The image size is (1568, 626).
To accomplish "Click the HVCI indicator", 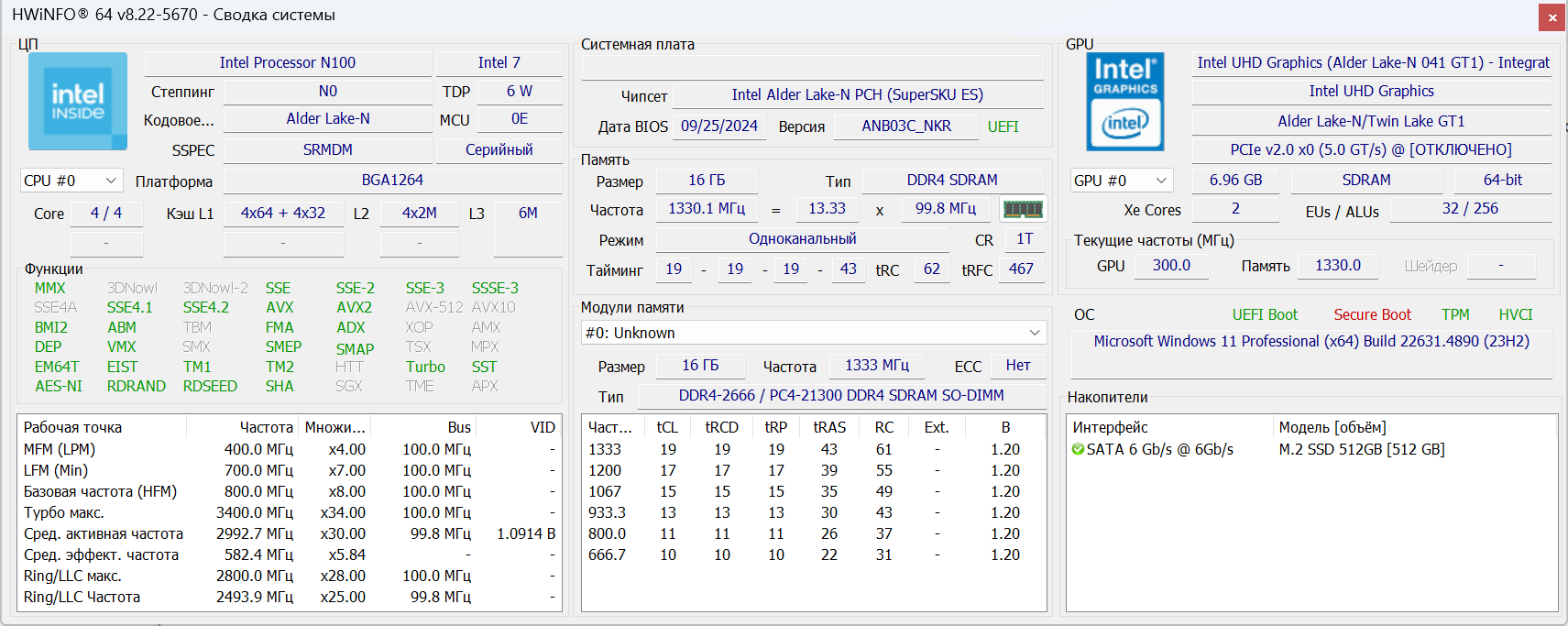I will 1515,314.
